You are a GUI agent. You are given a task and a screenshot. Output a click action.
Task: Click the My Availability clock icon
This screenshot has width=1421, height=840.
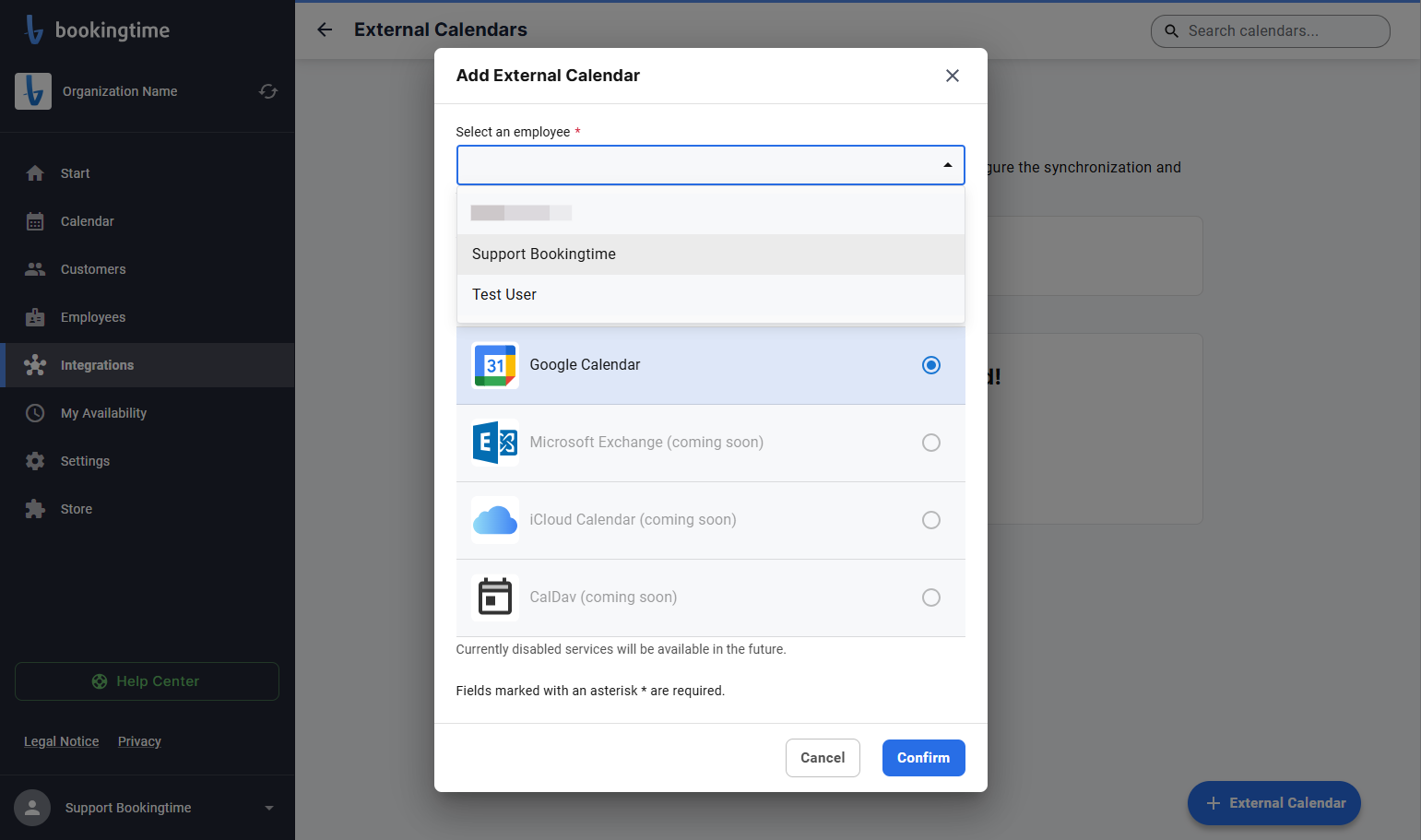pyautogui.click(x=35, y=413)
